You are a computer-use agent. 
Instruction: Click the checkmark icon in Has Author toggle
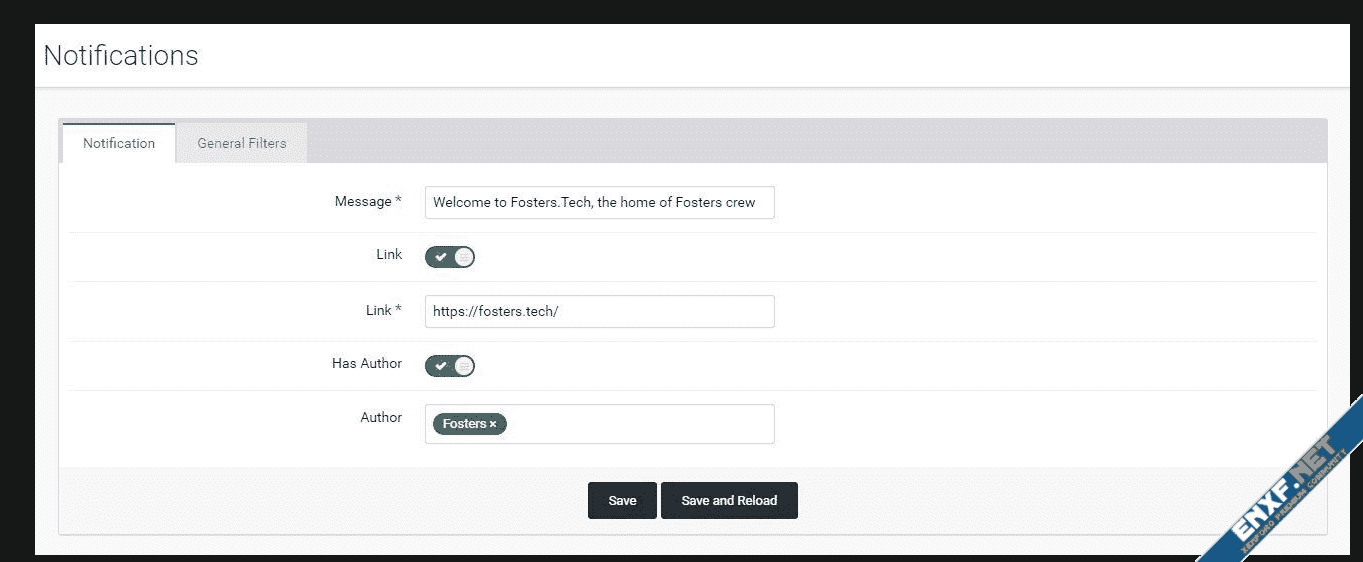(440, 366)
